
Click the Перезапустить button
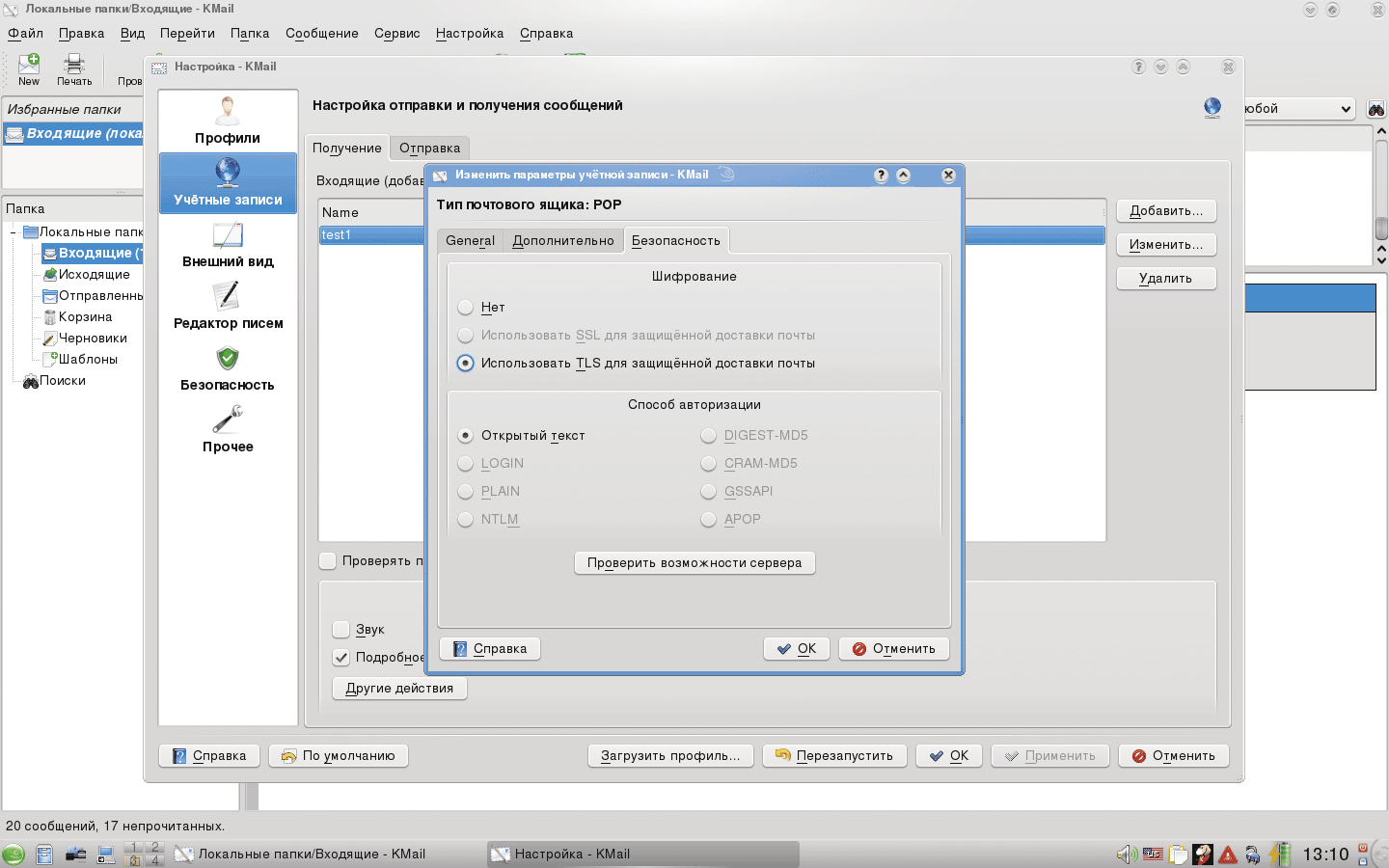(834, 755)
